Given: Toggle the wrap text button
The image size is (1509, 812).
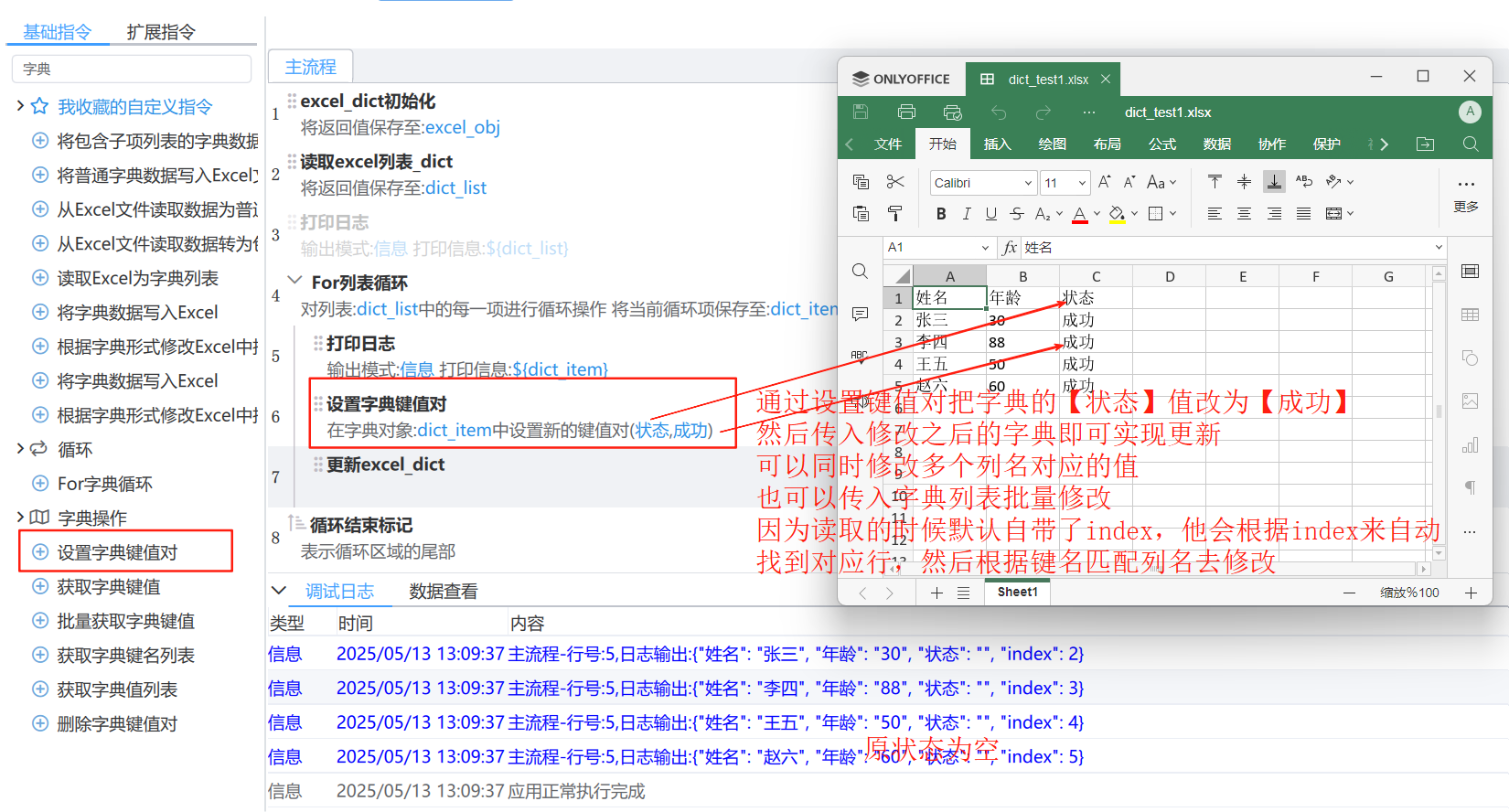Looking at the screenshot, I should point(1304,182).
